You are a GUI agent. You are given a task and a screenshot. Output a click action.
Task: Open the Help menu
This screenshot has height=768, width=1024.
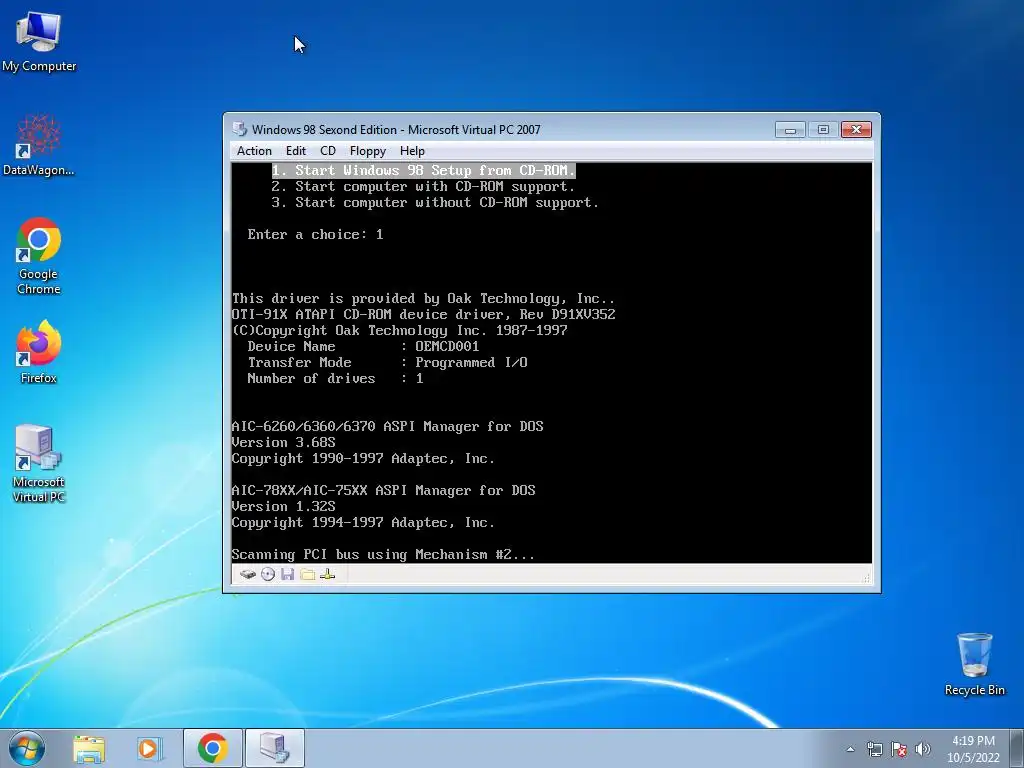(412, 151)
